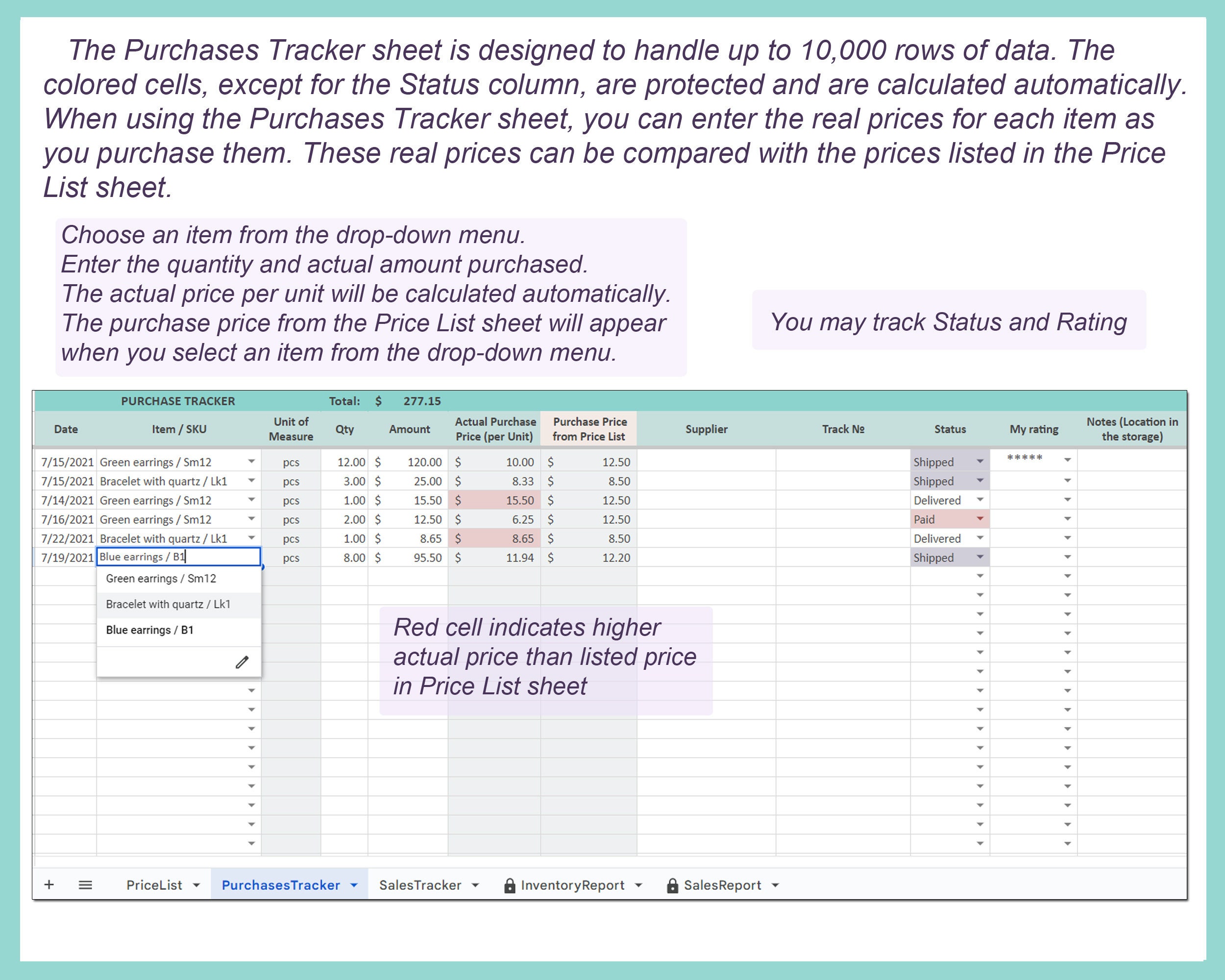This screenshot has height=980, width=1225.
Task: Select price list cell 12.20
Action: 588,557
